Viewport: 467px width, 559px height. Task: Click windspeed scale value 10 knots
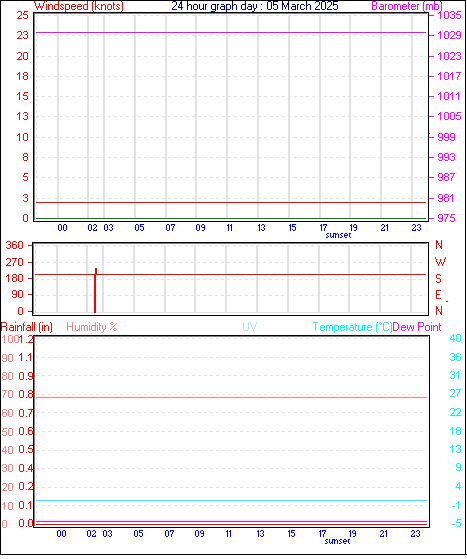(22, 137)
